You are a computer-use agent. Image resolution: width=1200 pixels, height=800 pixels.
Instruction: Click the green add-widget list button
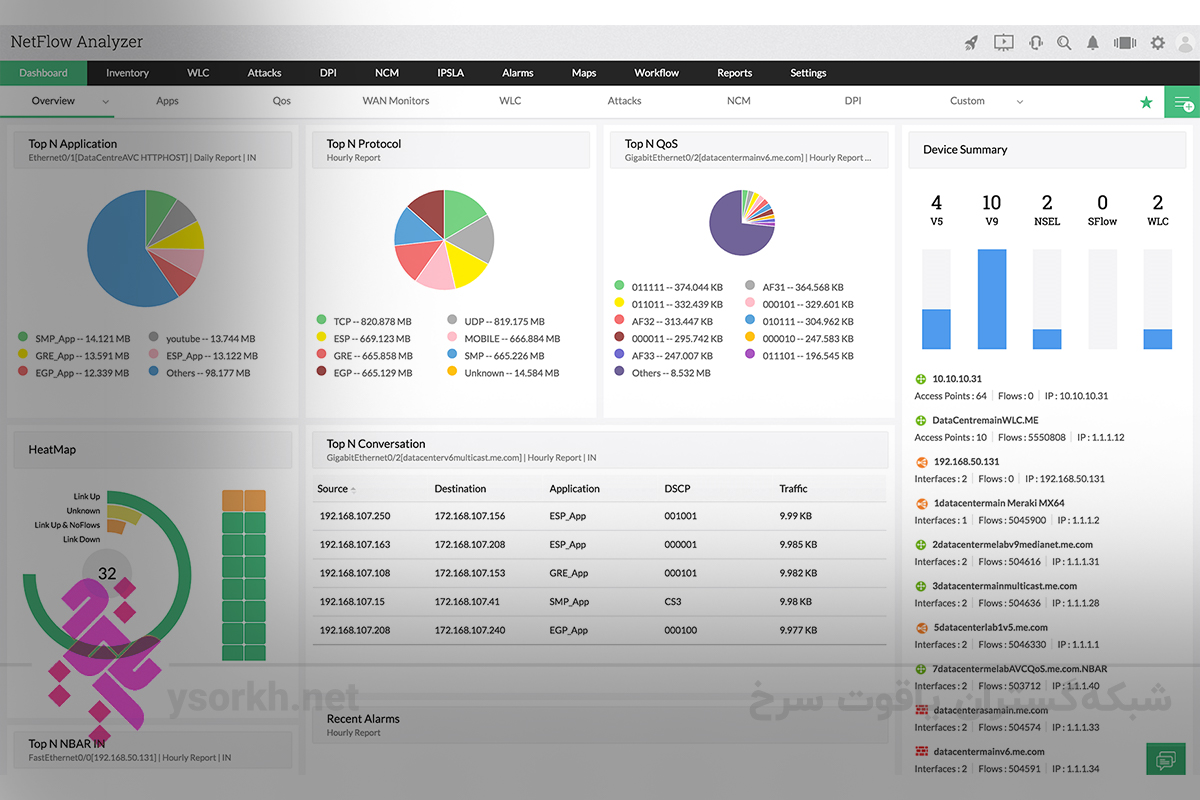(x=1182, y=102)
